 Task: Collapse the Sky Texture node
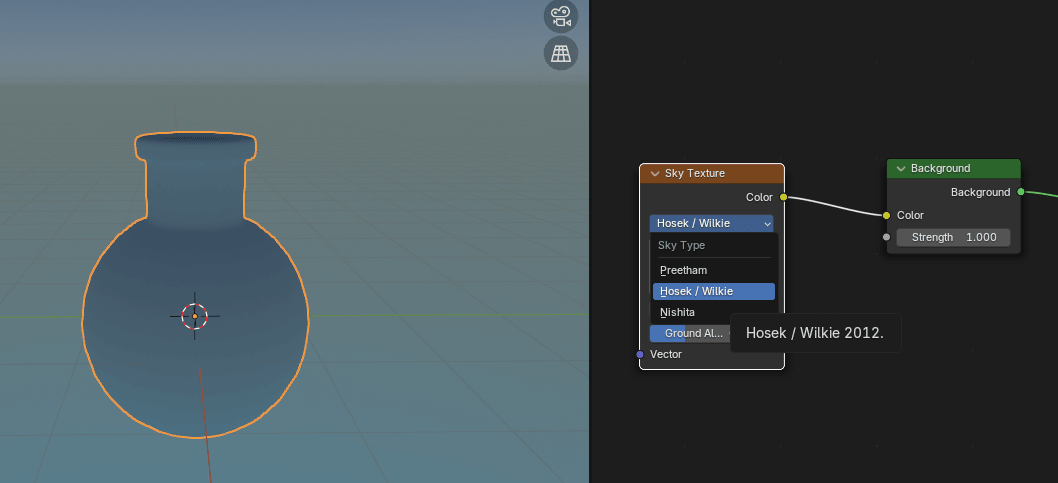655,174
